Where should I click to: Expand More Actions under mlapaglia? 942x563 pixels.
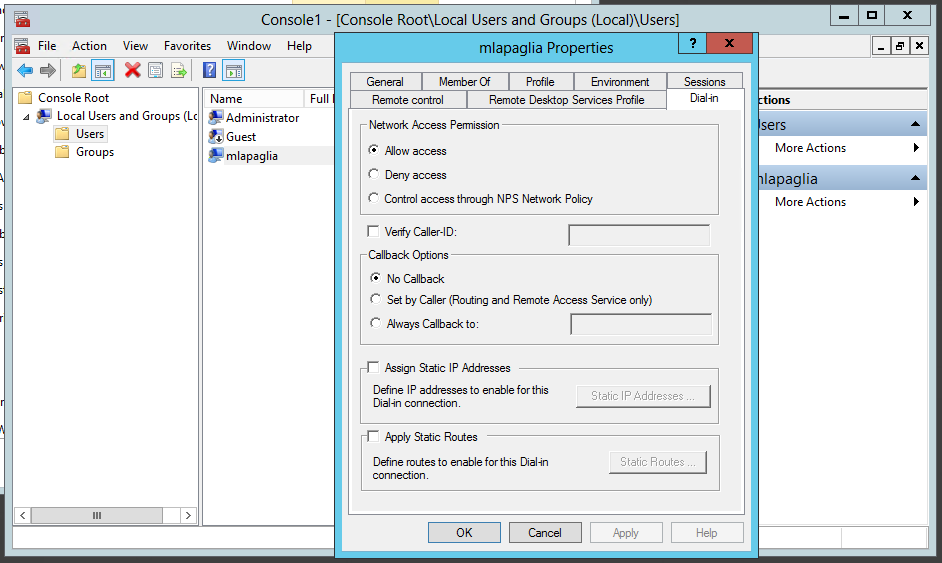pos(916,202)
